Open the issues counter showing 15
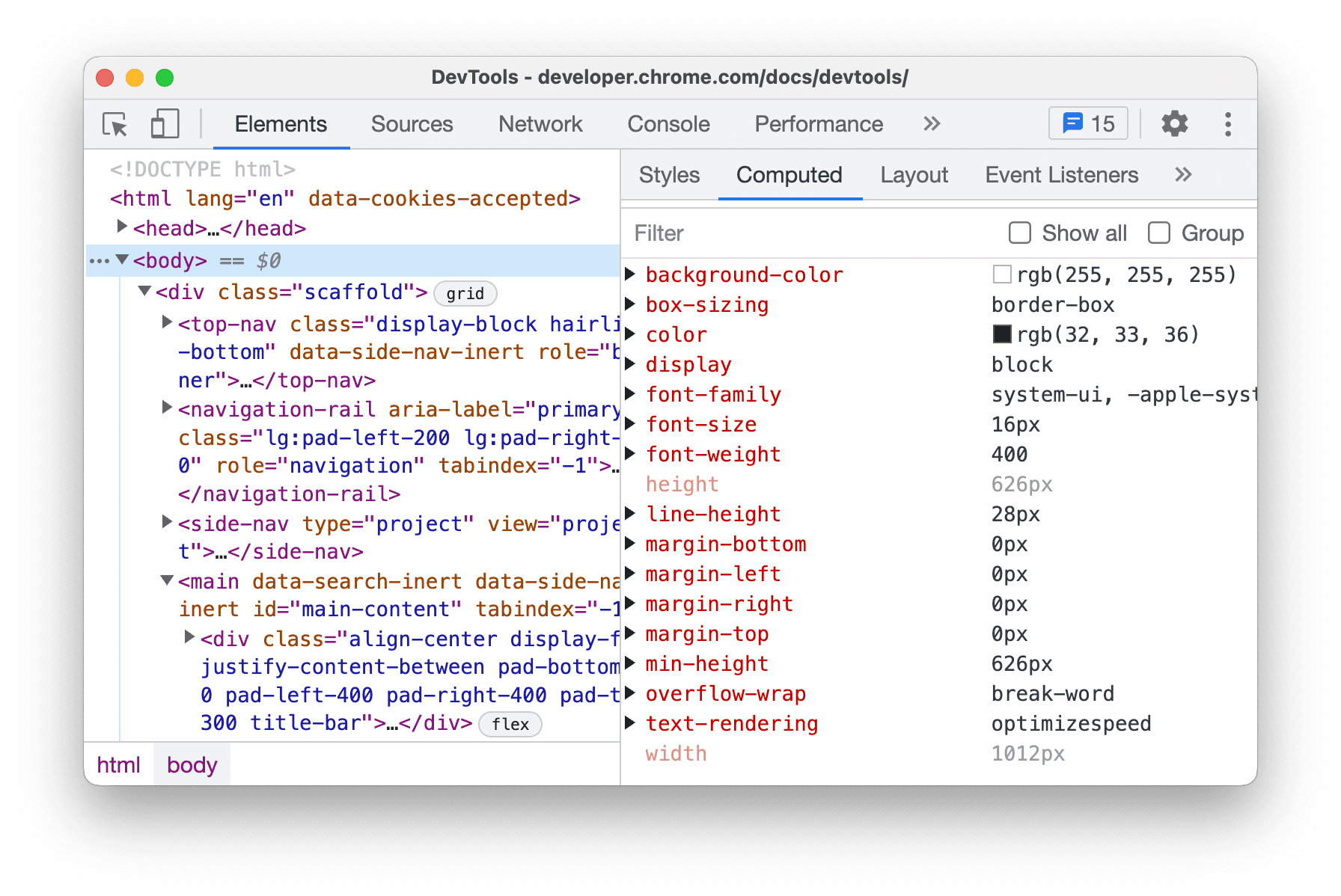The height and width of the screenshot is (896, 1341). click(1087, 123)
